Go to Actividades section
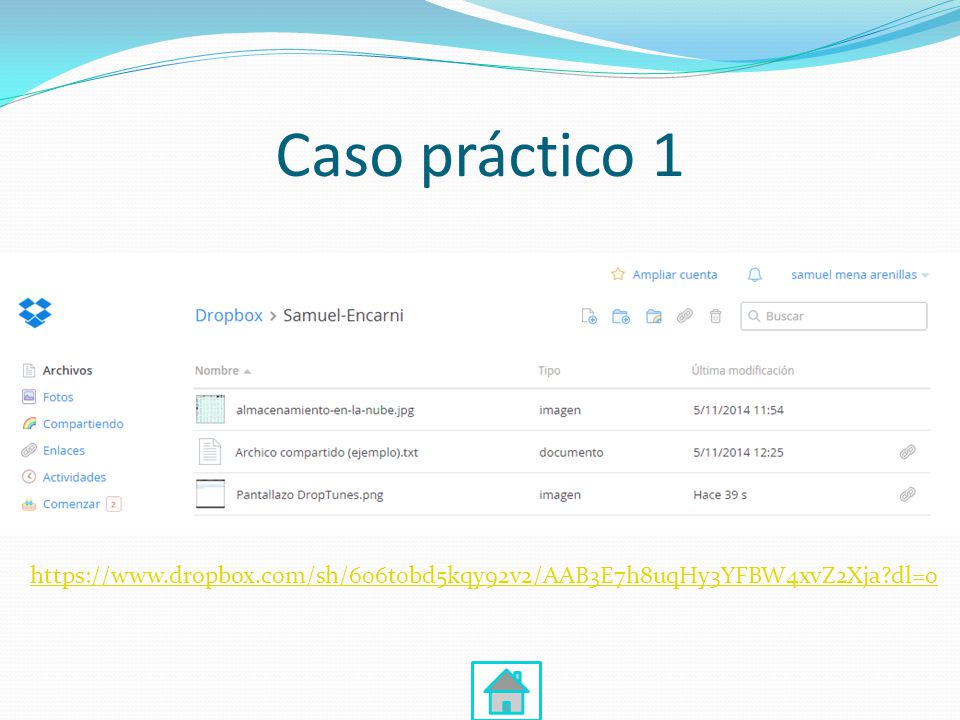This screenshot has height=720, width=960. click(x=74, y=477)
